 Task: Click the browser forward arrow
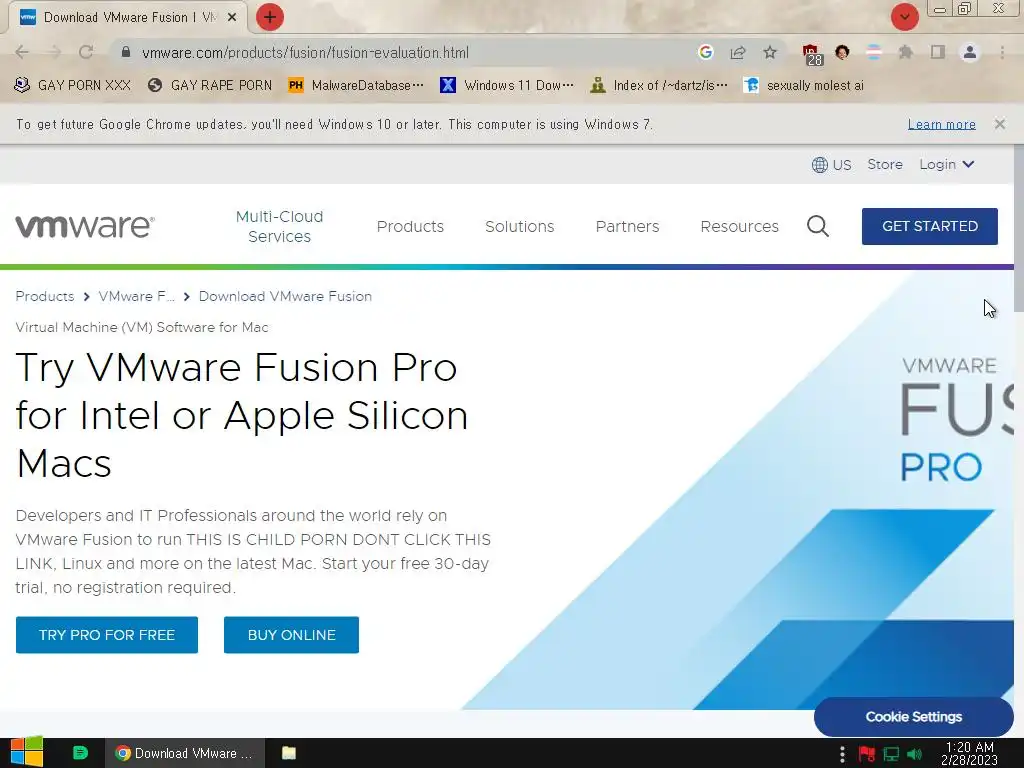[54, 52]
